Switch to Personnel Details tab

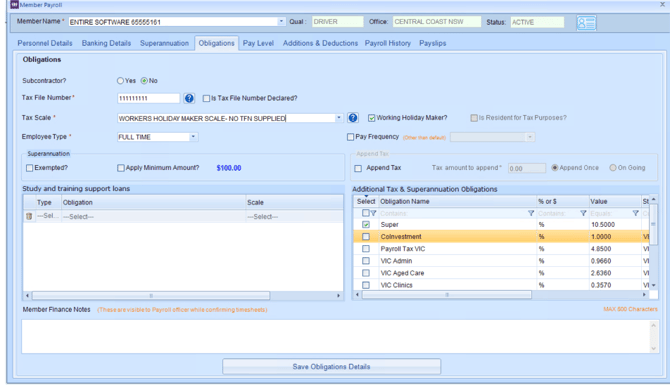click(x=45, y=43)
